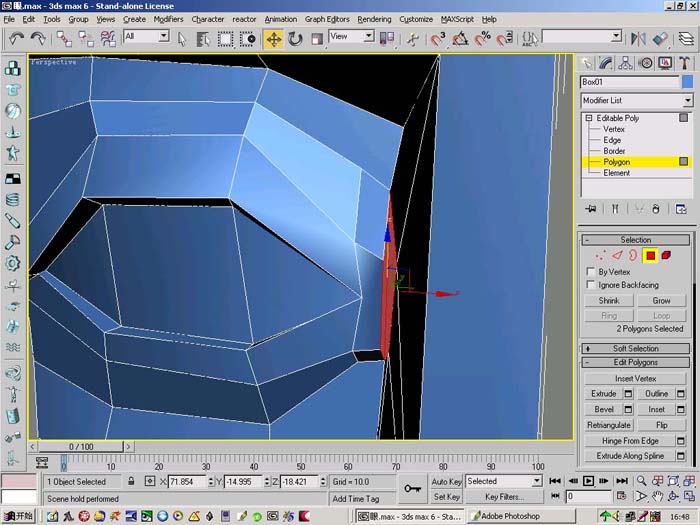
Task: Open the Rendering menu
Action: coord(374,19)
